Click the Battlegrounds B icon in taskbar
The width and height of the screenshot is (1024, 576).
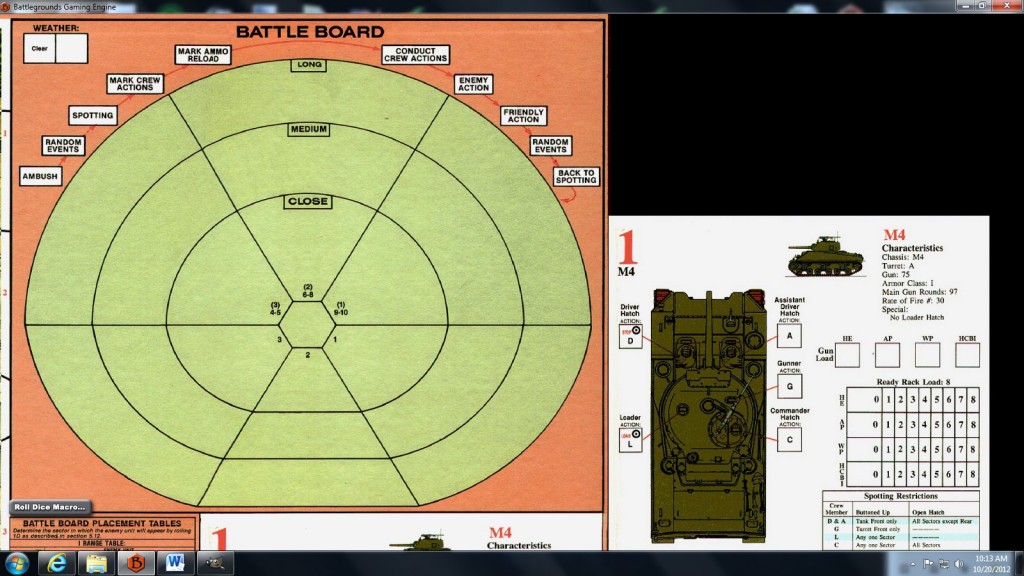(x=136, y=563)
